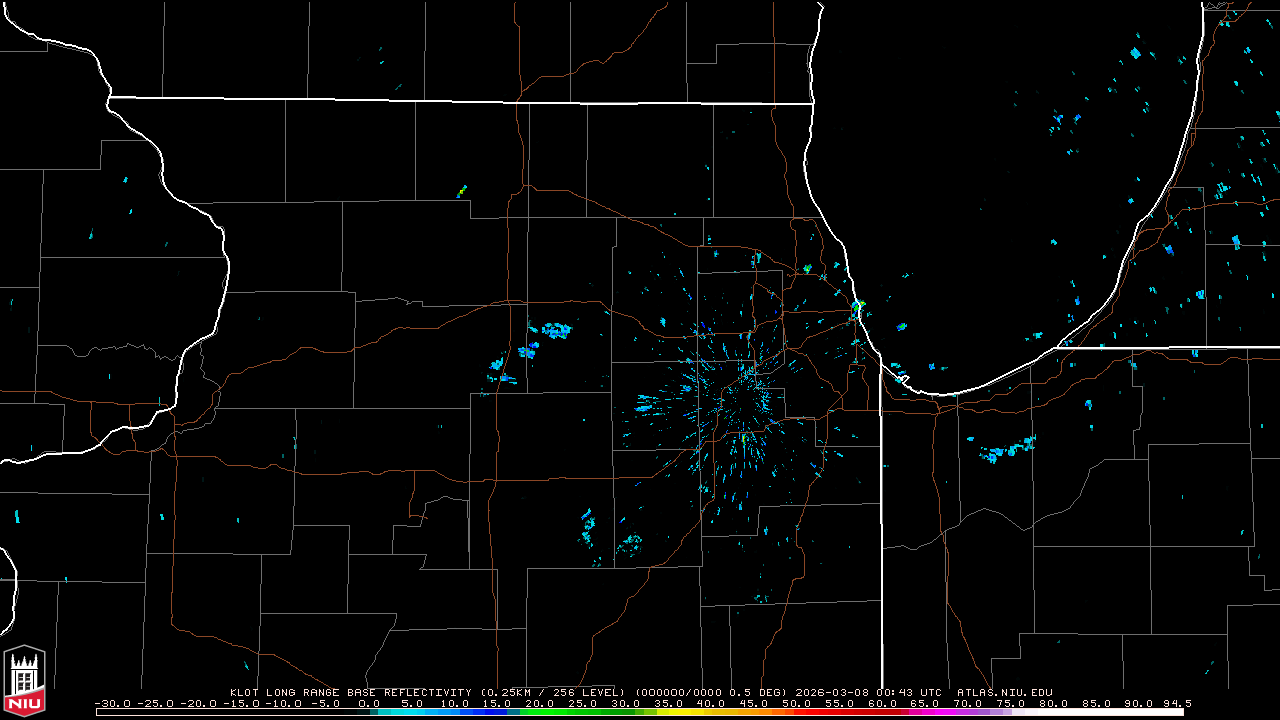Click the KLOT Long Range Base Reflectivity title
The image size is (1280, 720).
[x=350, y=692]
